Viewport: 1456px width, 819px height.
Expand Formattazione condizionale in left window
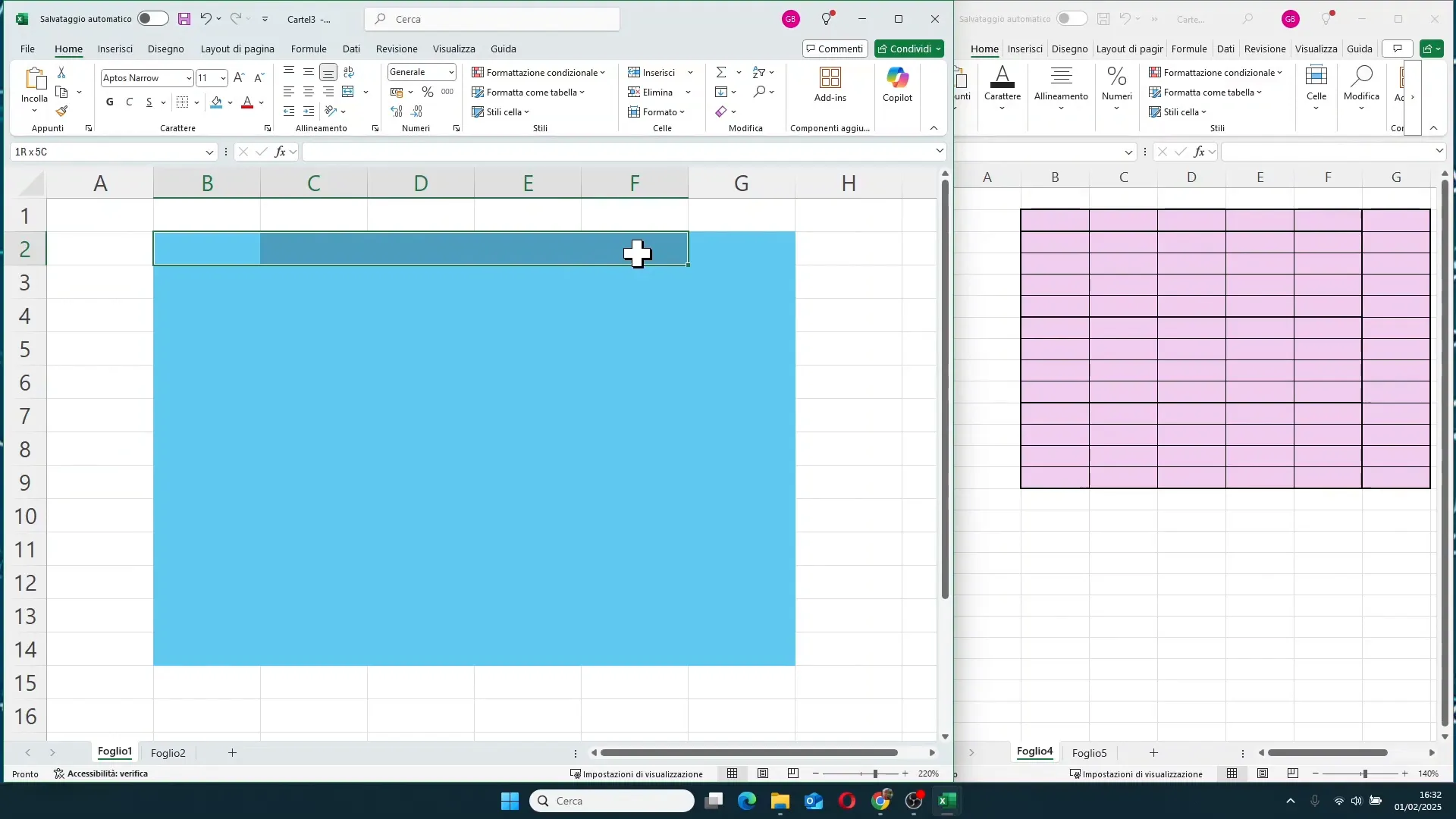[x=538, y=72]
